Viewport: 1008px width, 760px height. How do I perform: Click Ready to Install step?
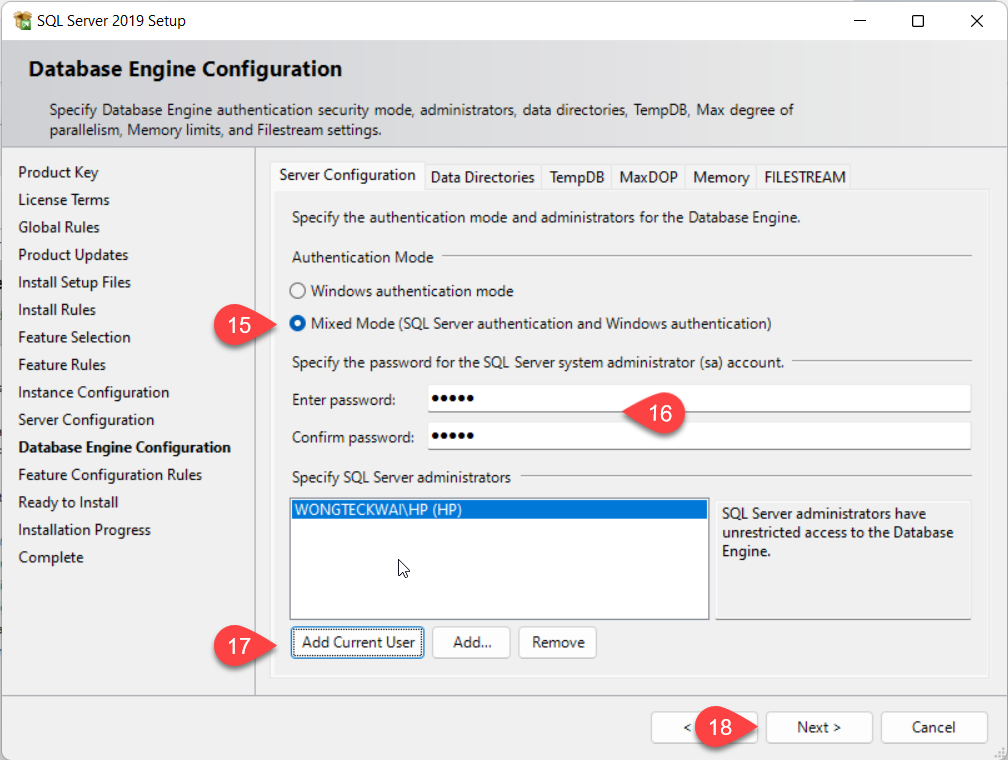68,503
